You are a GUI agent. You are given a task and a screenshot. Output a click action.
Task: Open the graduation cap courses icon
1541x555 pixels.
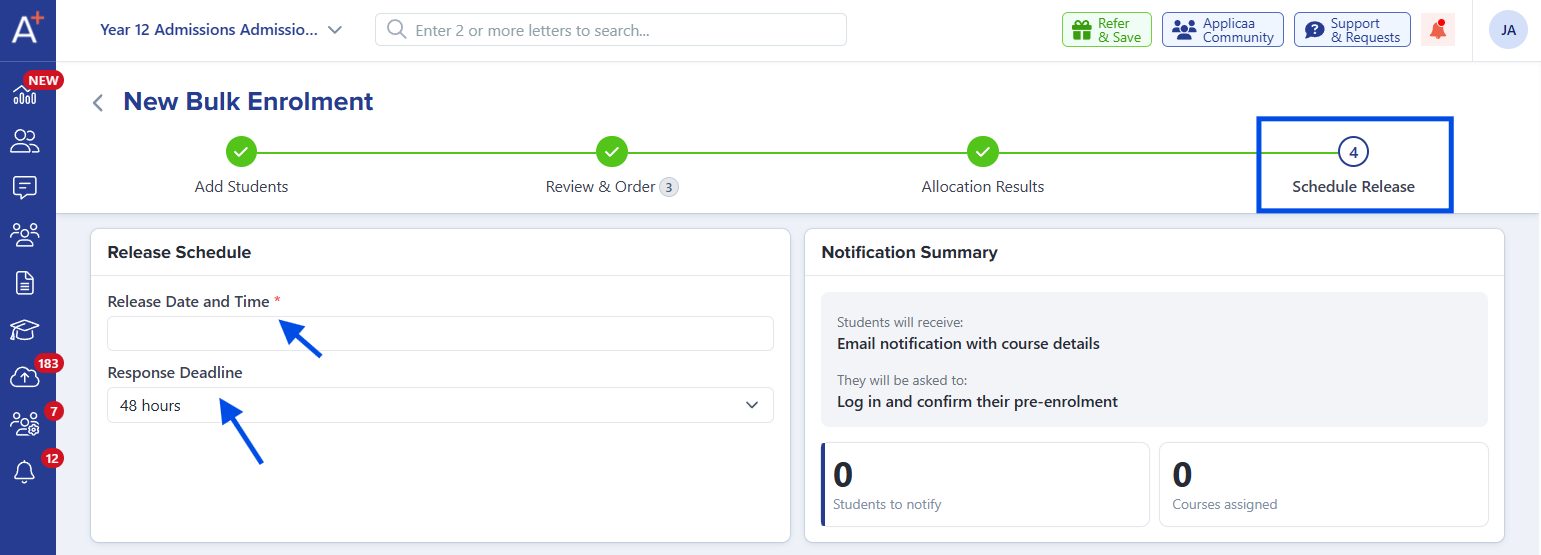coord(25,330)
